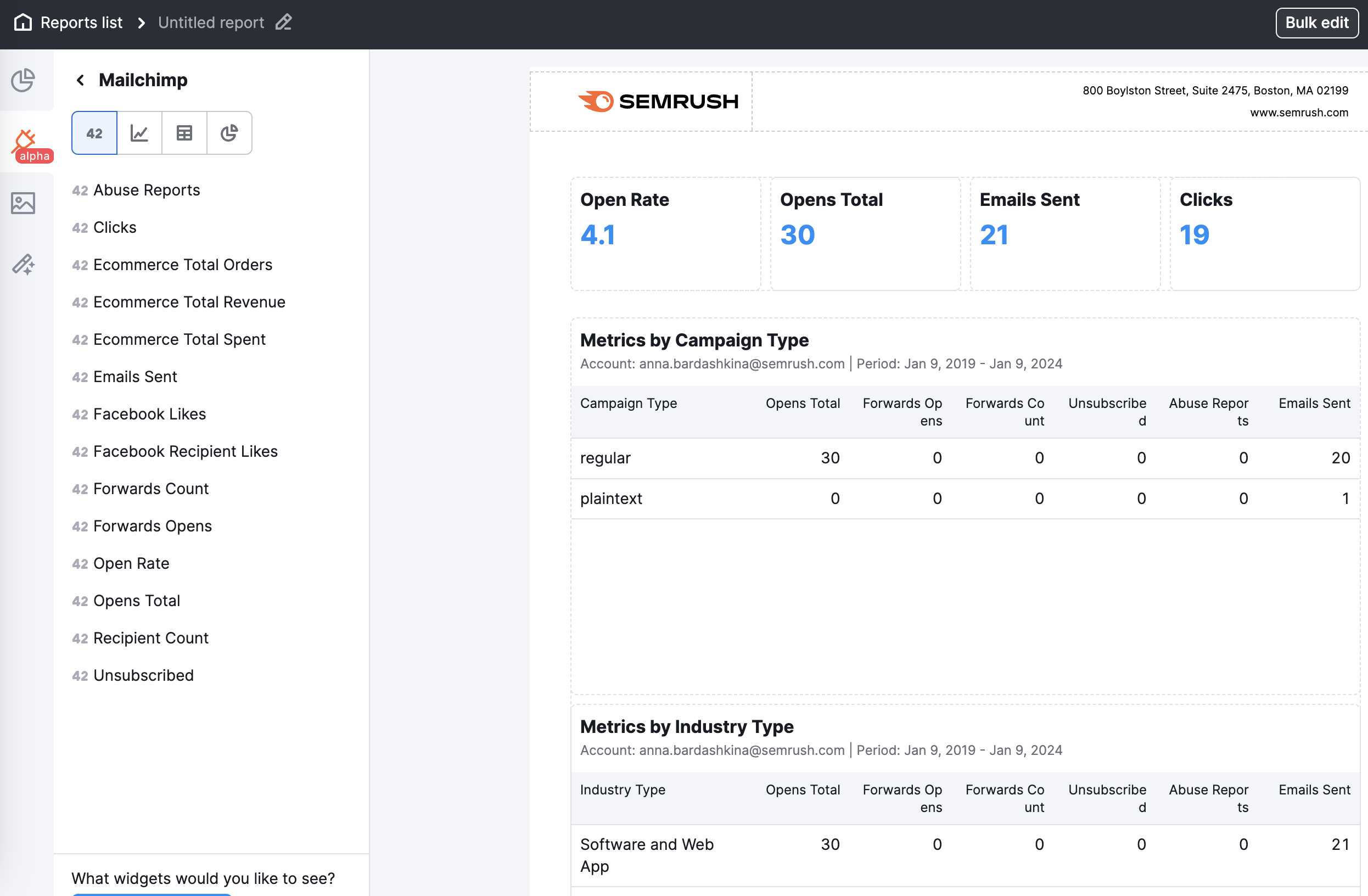Select the Open Rate 4.1 report card

[665, 234]
